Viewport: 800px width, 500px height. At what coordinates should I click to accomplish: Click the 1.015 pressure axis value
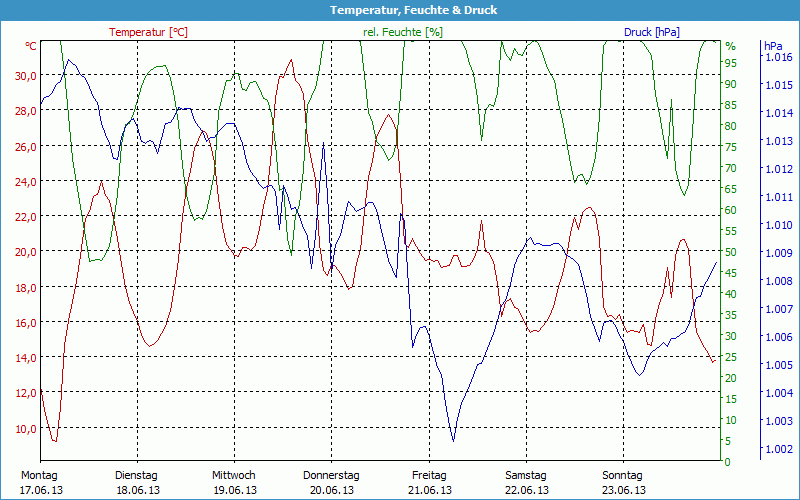(779, 85)
